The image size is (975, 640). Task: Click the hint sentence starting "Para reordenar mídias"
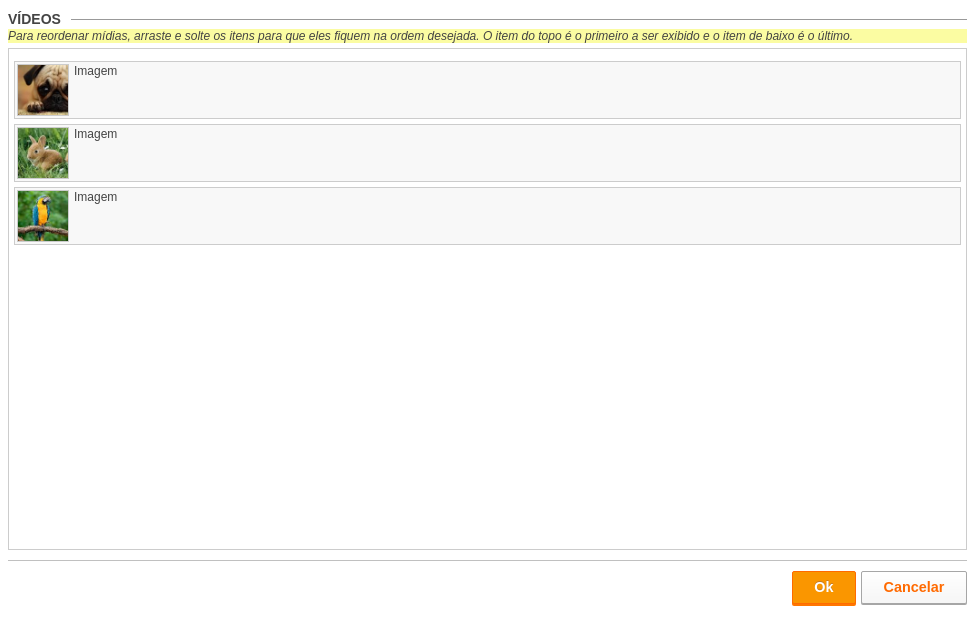243,36
